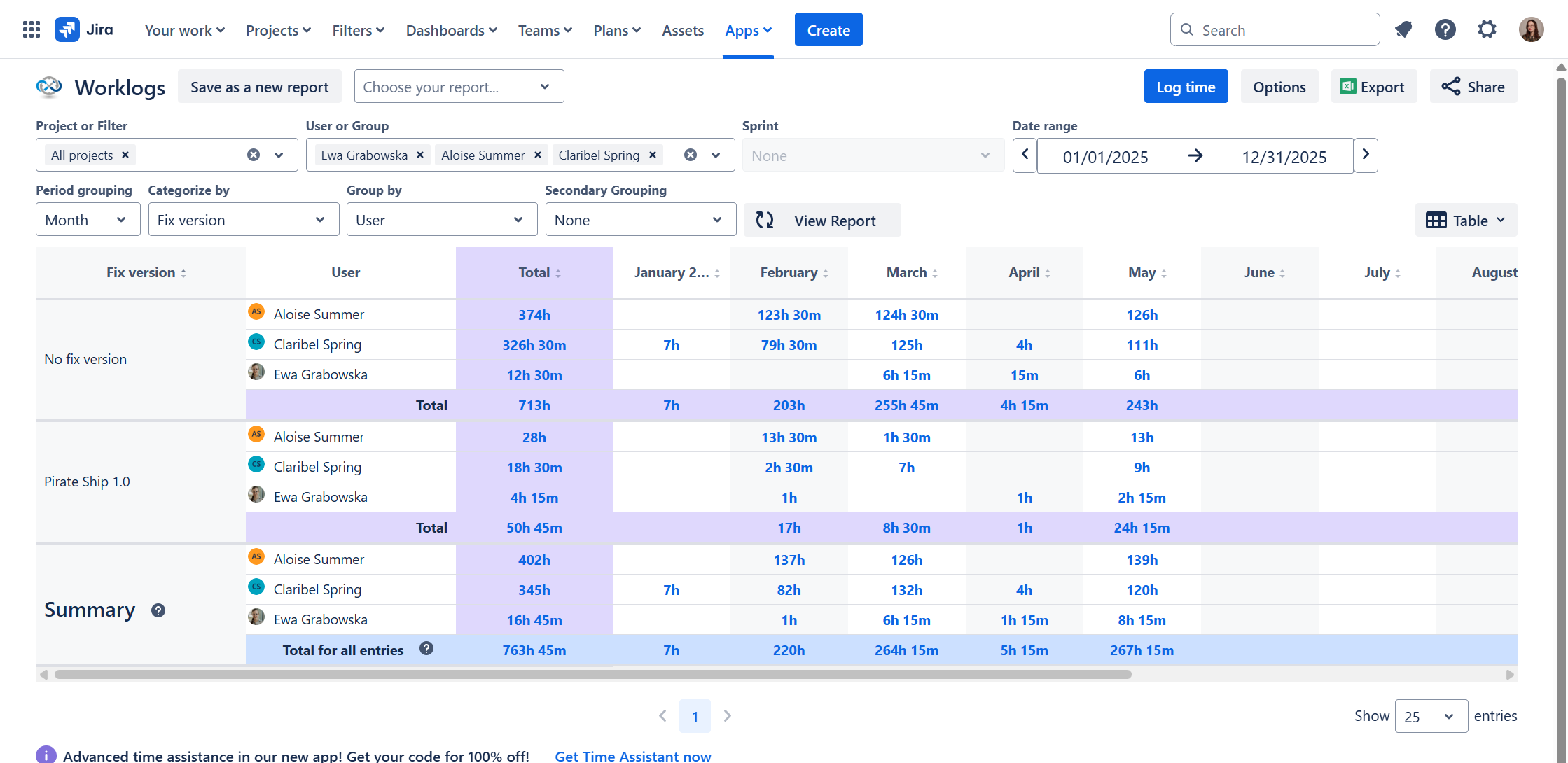Click the Total for all entries help icon
The width and height of the screenshot is (1568, 763).
pos(426,649)
